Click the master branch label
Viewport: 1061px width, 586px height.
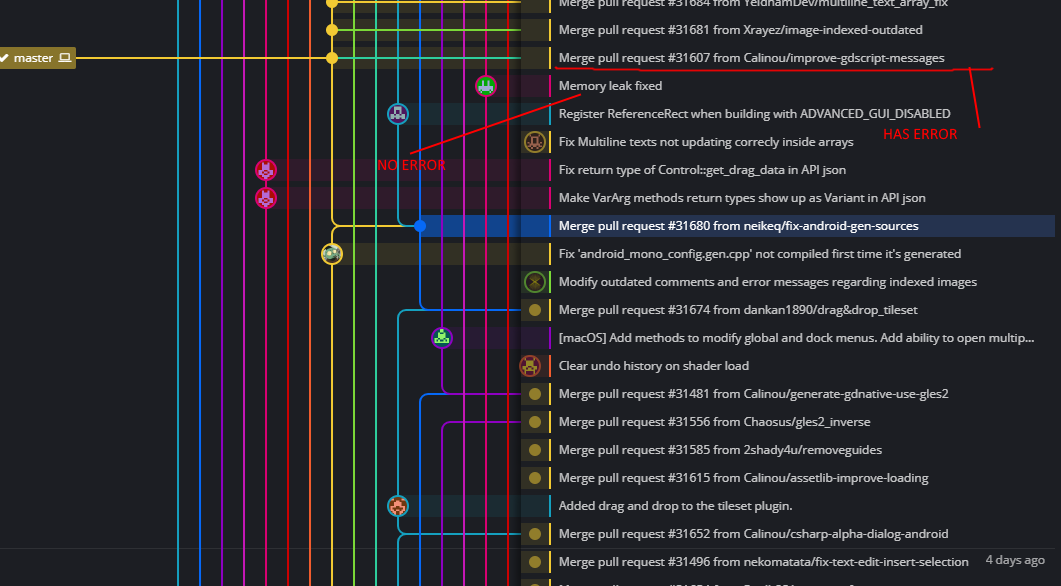(x=37, y=58)
